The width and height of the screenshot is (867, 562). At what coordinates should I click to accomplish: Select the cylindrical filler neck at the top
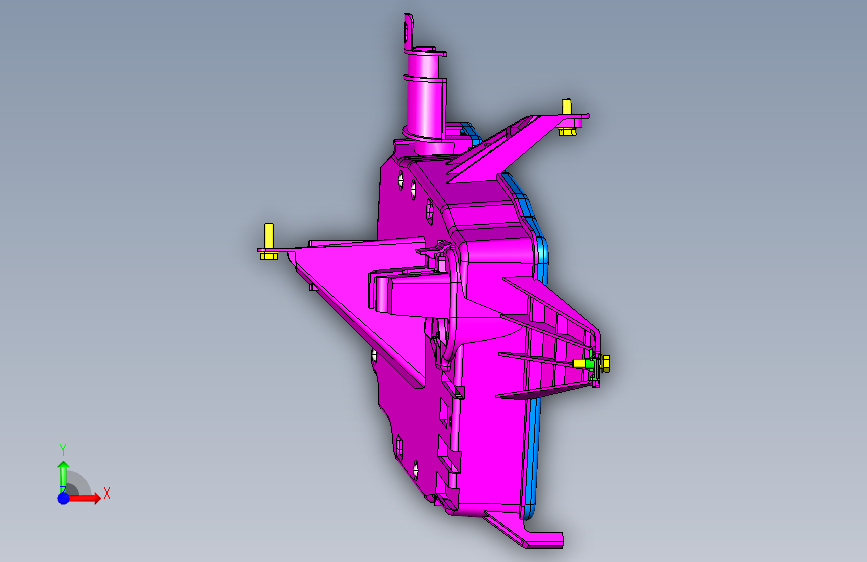tap(425, 100)
